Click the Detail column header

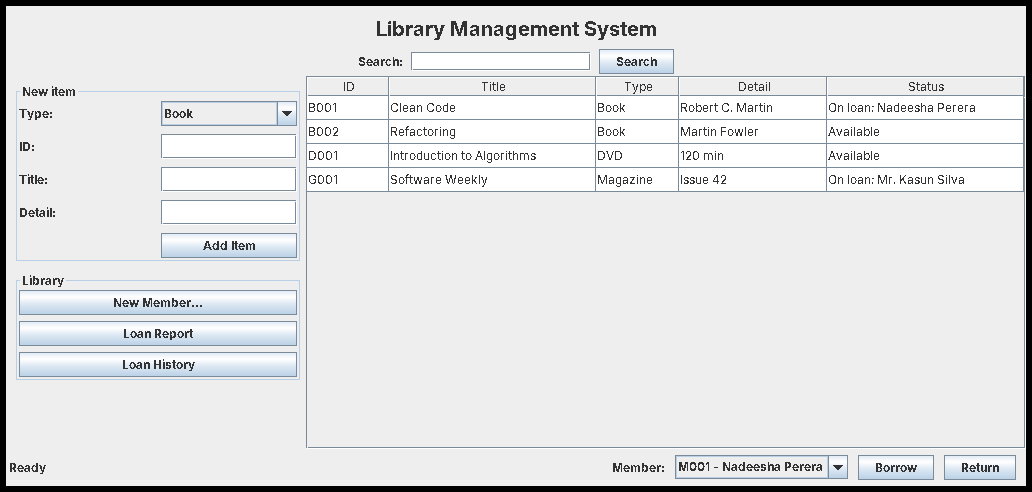pos(753,86)
